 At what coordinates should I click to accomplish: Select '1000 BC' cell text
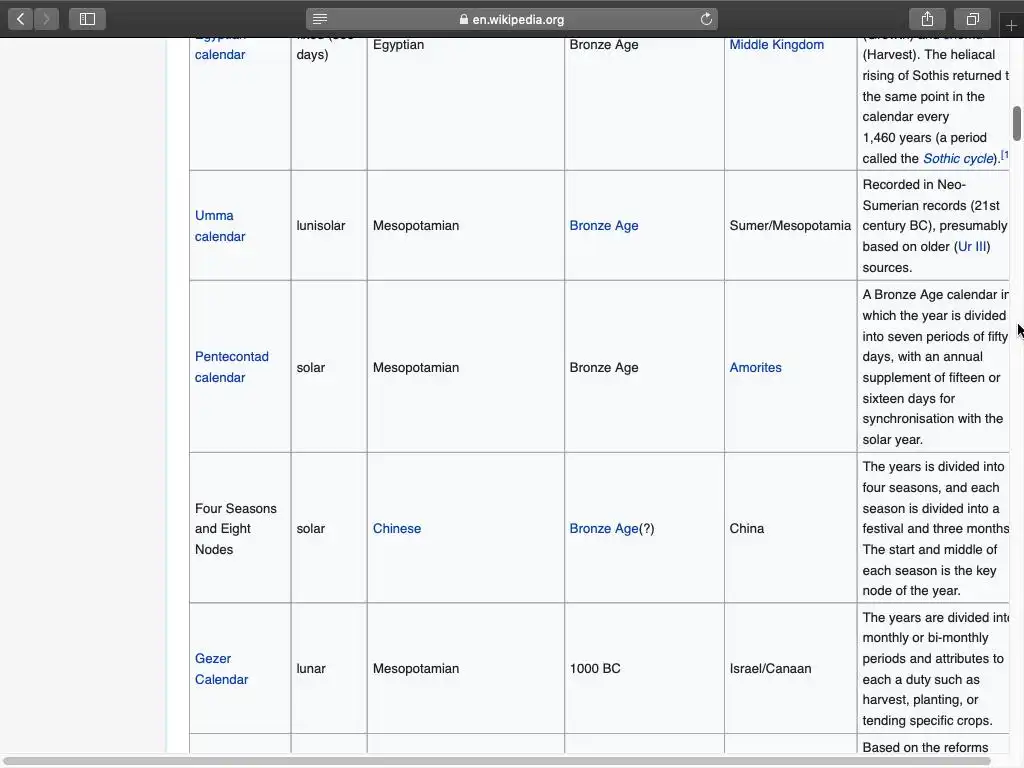tap(595, 669)
